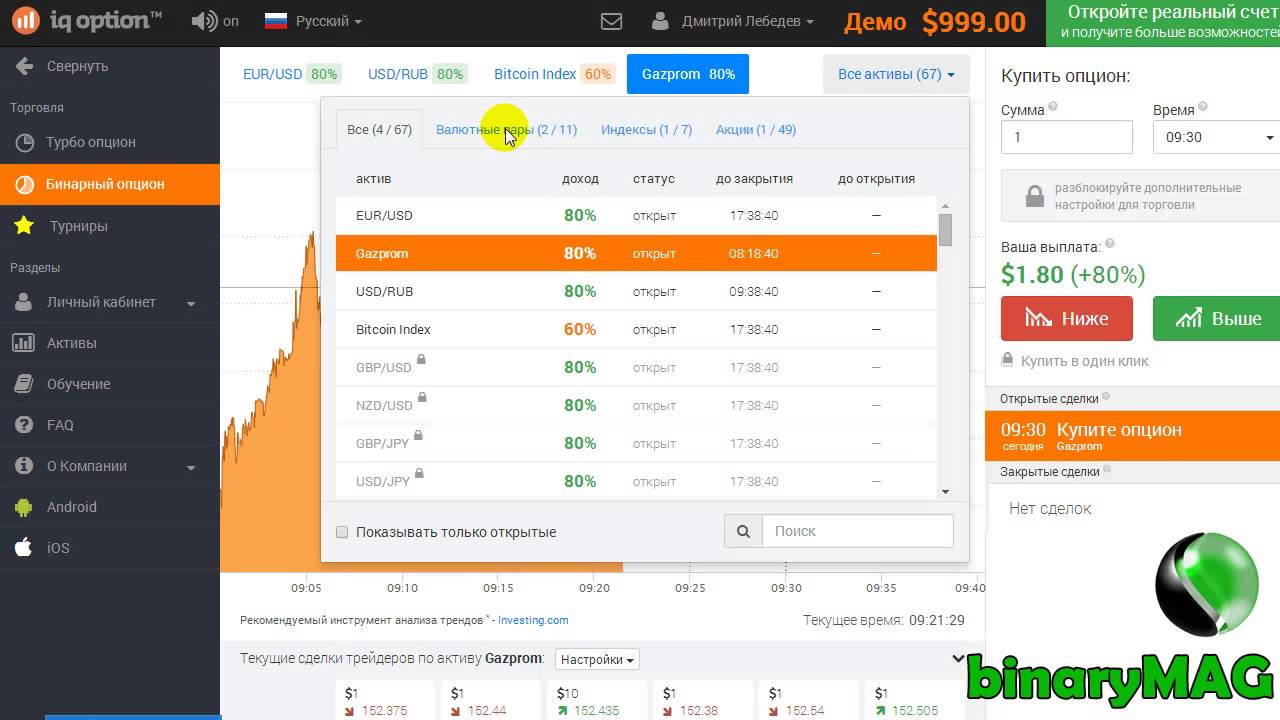Select the EUR/USD row in asset list
Image resolution: width=1280 pixels, height=720 pixels.
636,216
